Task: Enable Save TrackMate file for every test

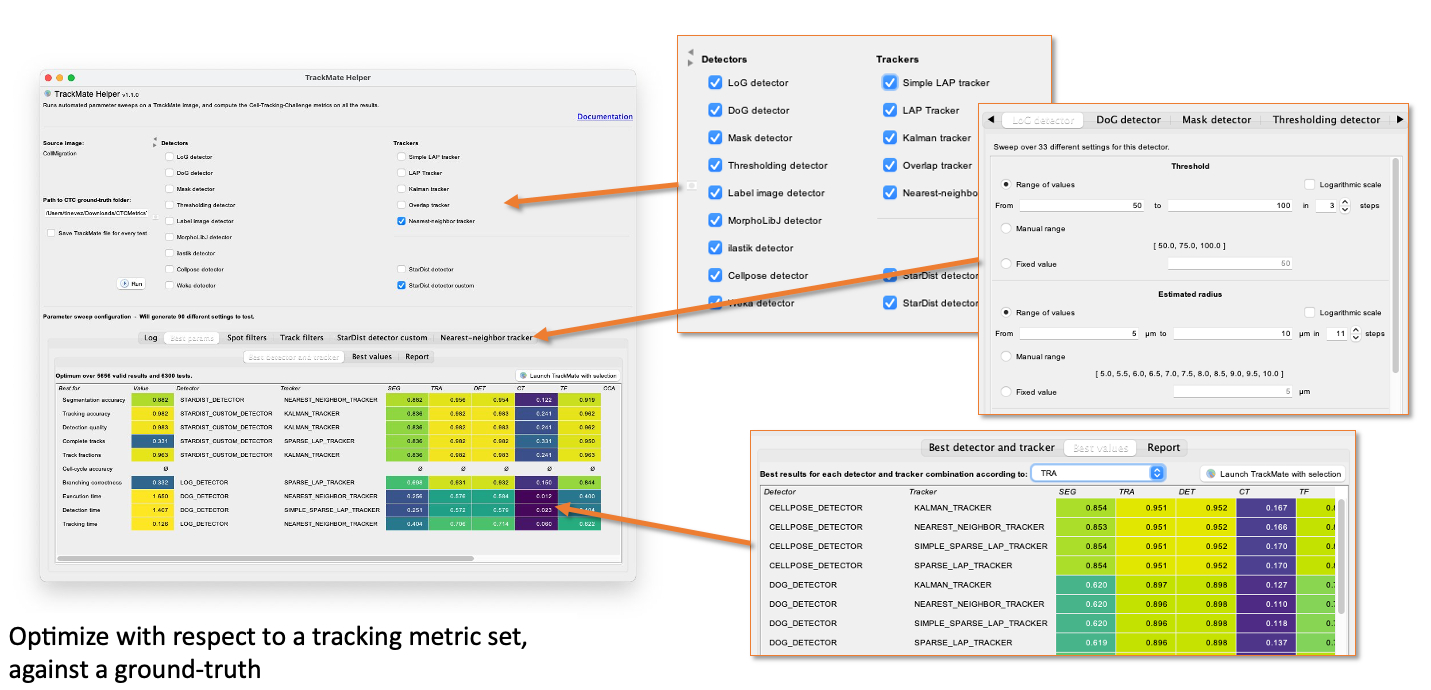Action: pos(51,233)
